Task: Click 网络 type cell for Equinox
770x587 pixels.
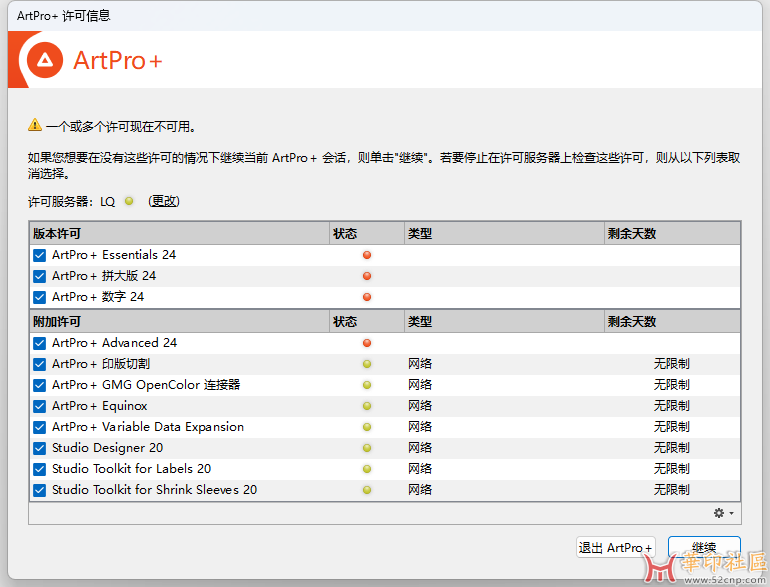Action: [420, 406]
